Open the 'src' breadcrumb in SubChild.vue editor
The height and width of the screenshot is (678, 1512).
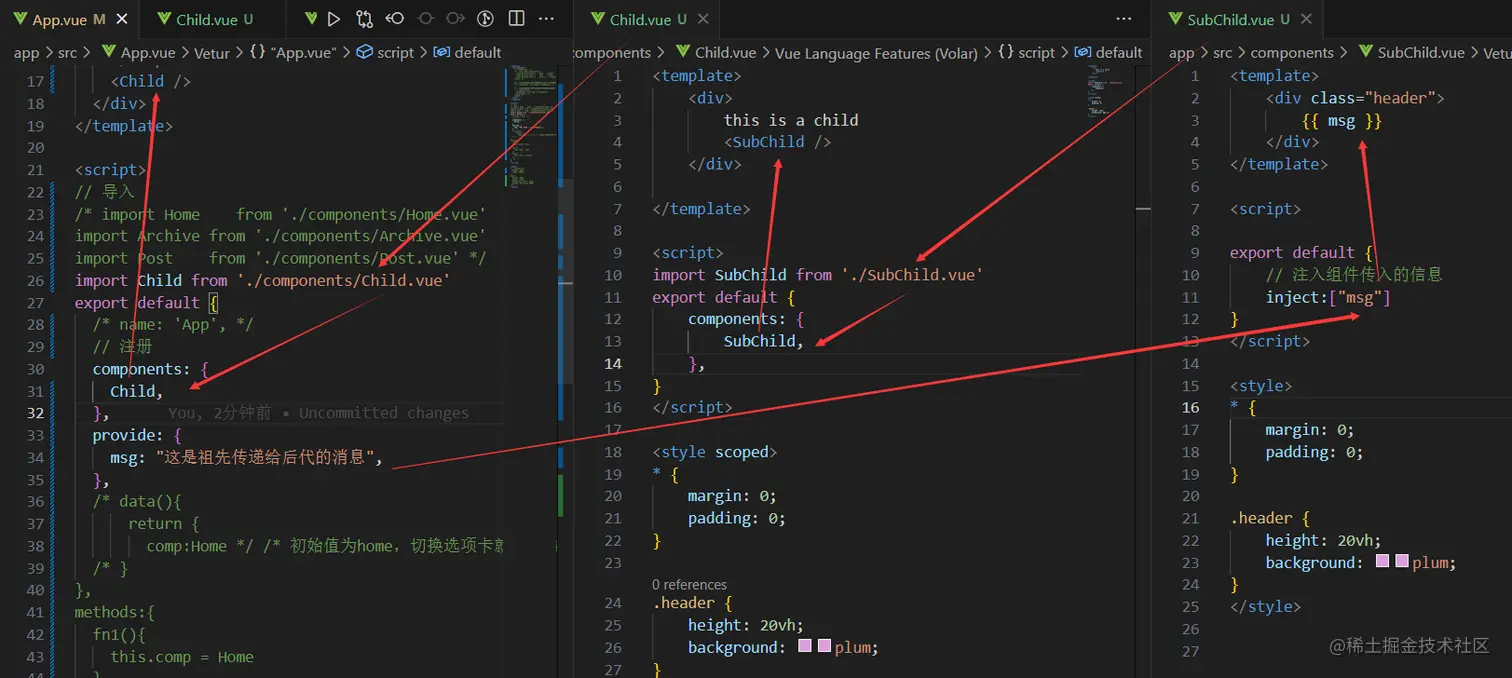[x=1223, y=53]
